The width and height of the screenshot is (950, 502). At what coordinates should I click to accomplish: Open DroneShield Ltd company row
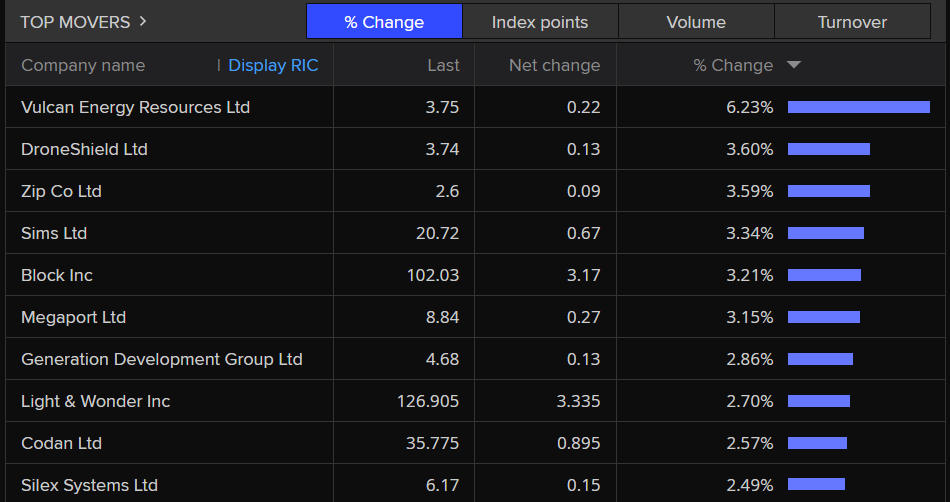pyautogui.click(x=84, y=149)
